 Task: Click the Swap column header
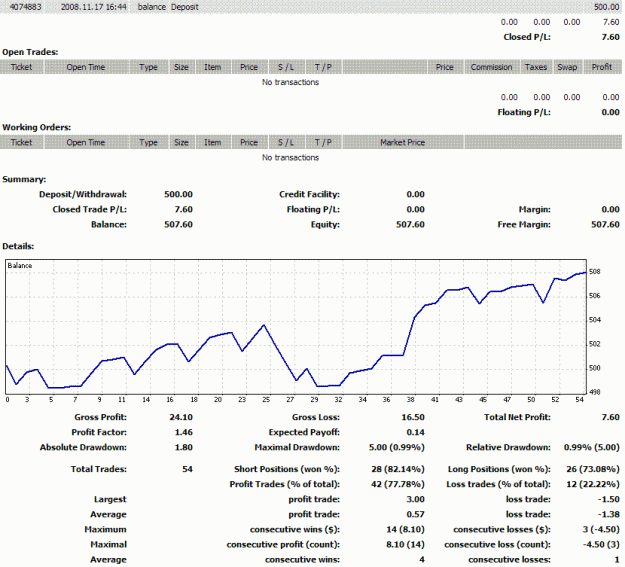tap(567, 67)
